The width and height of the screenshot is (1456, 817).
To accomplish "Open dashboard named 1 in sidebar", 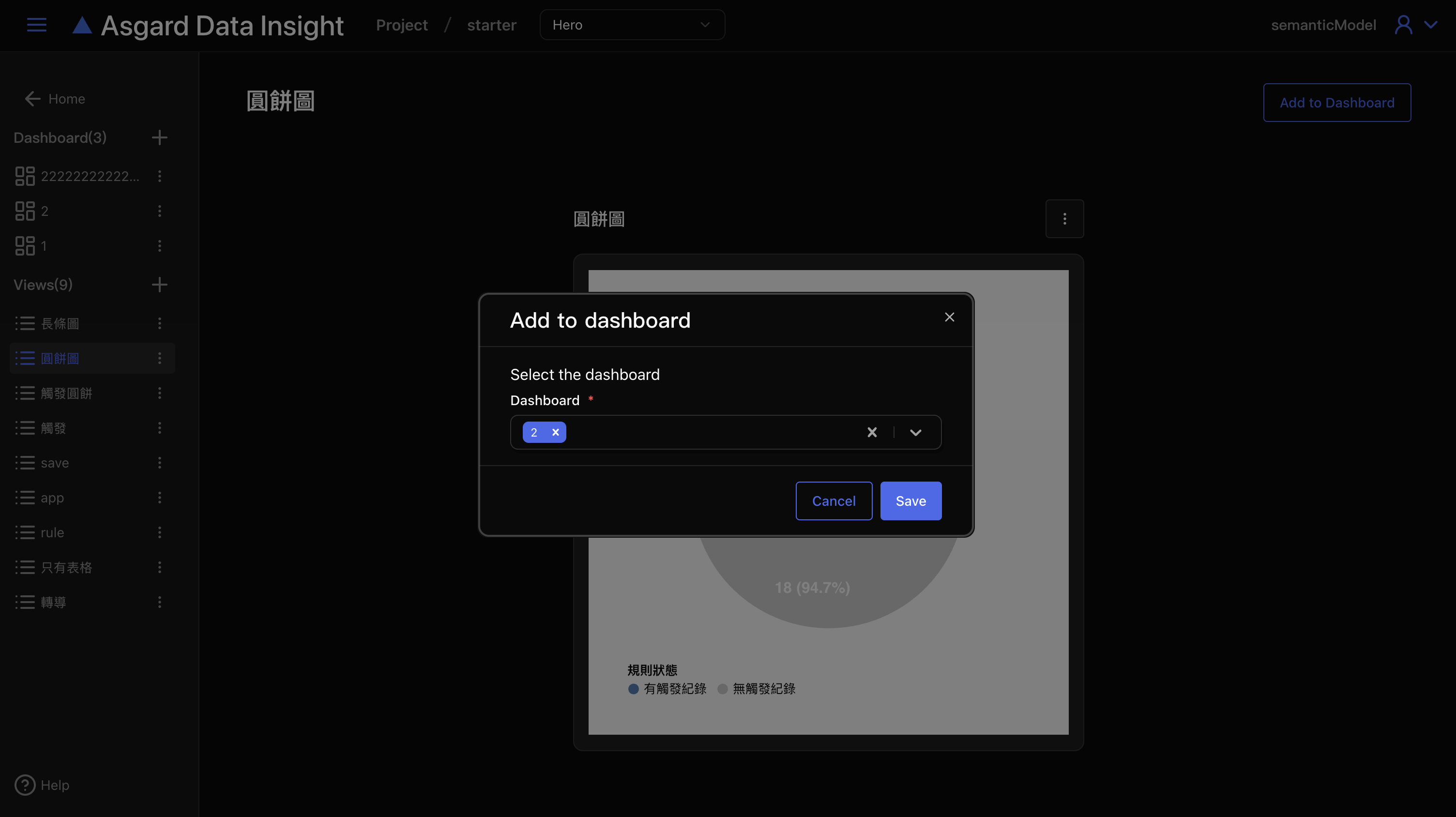I will click(44, 246).
